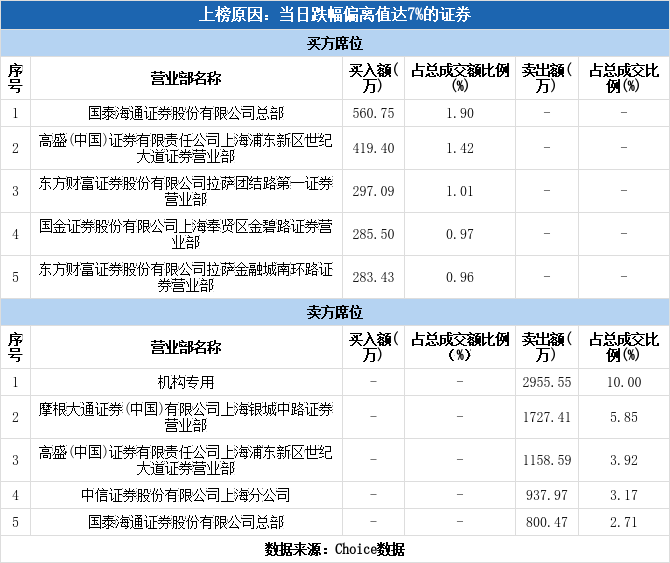Click buy amount 419.40
670x563 pixels.
click(x=373, y=148)
